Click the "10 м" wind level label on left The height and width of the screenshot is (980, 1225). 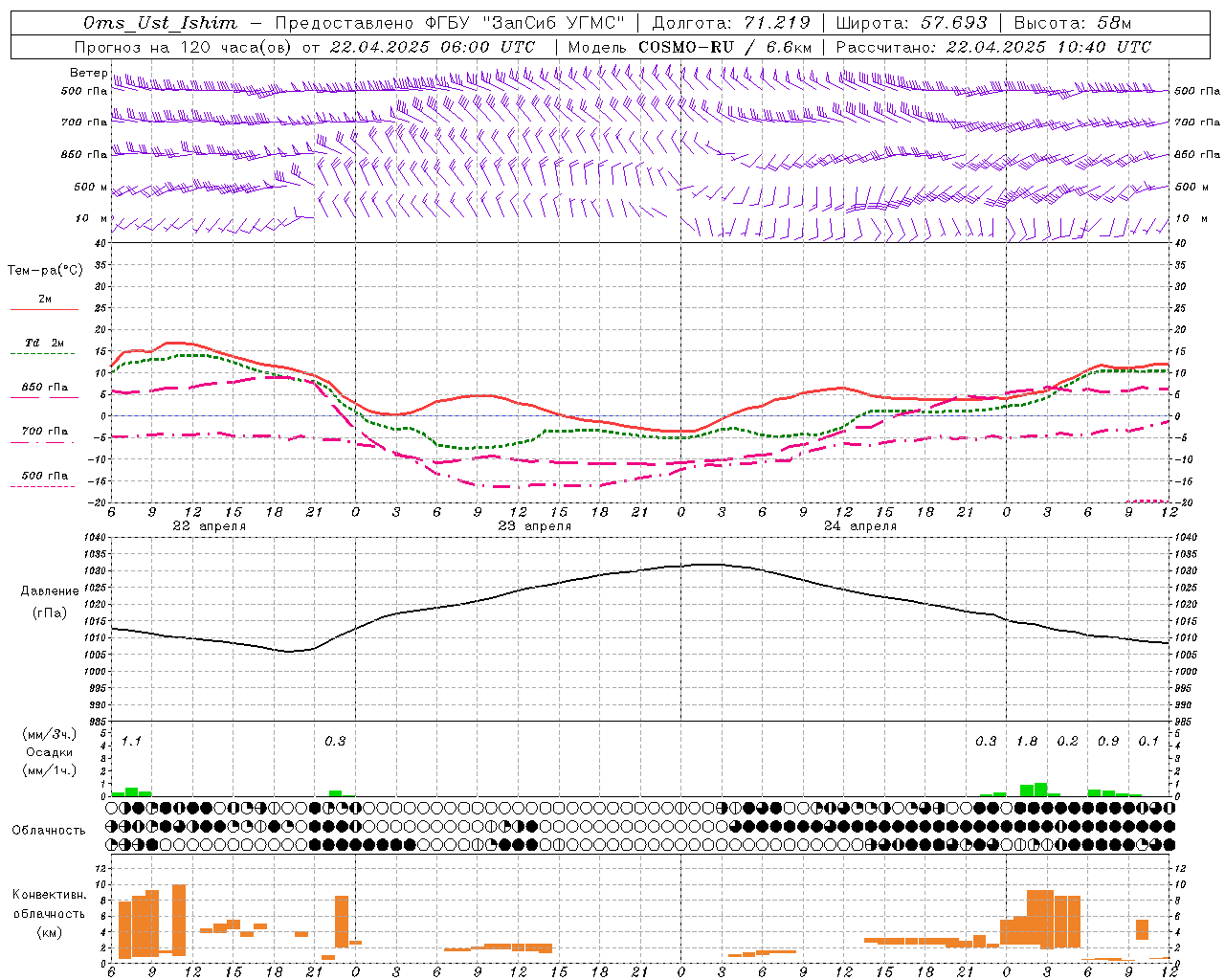(x=92, y=218)
